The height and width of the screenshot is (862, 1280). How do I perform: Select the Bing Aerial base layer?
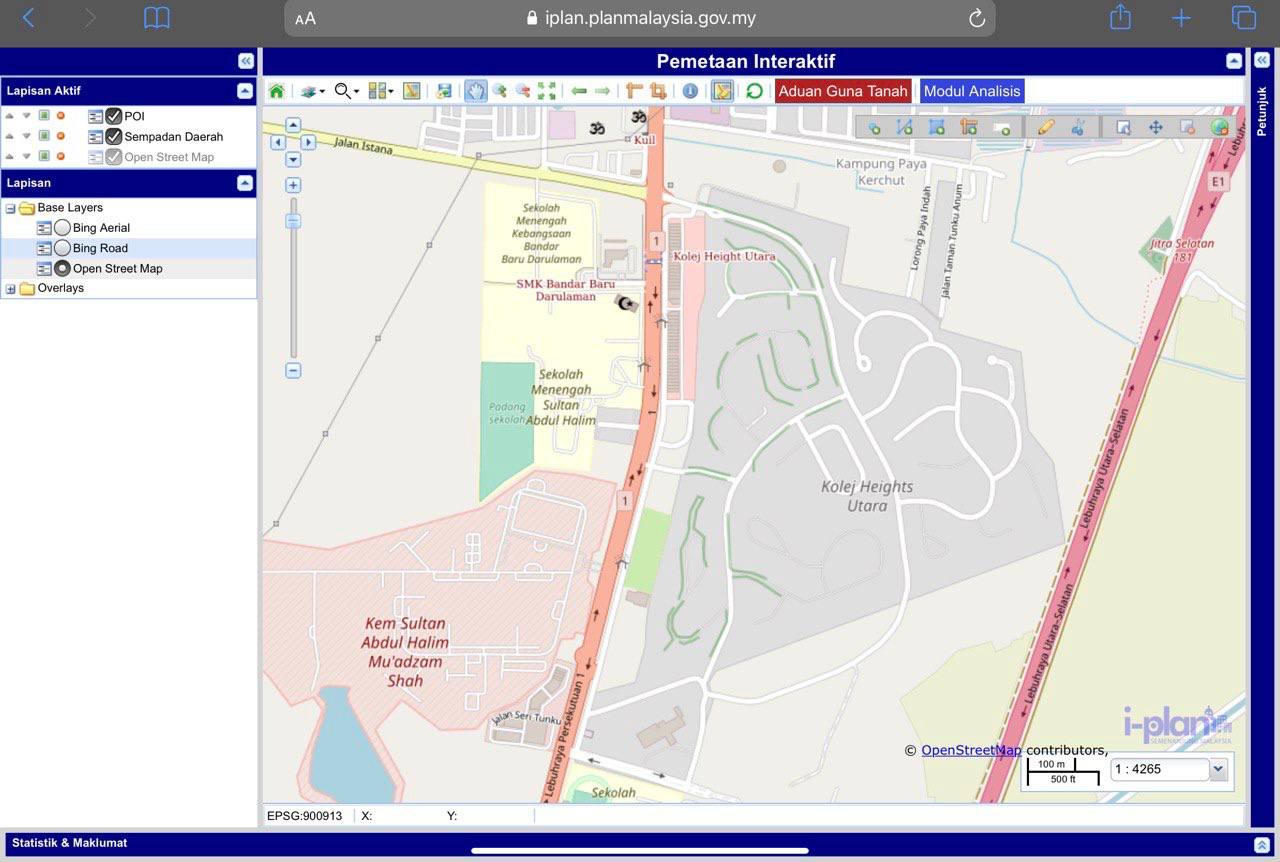(x=62, y=228)
